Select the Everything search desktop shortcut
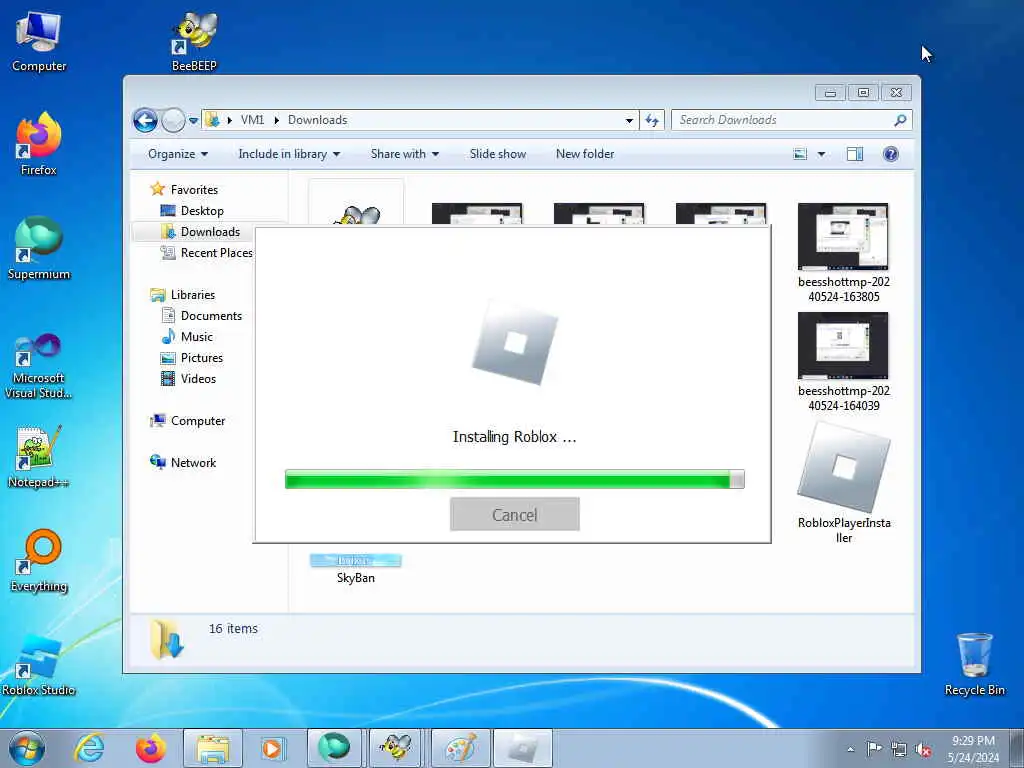 coord(39,560)
